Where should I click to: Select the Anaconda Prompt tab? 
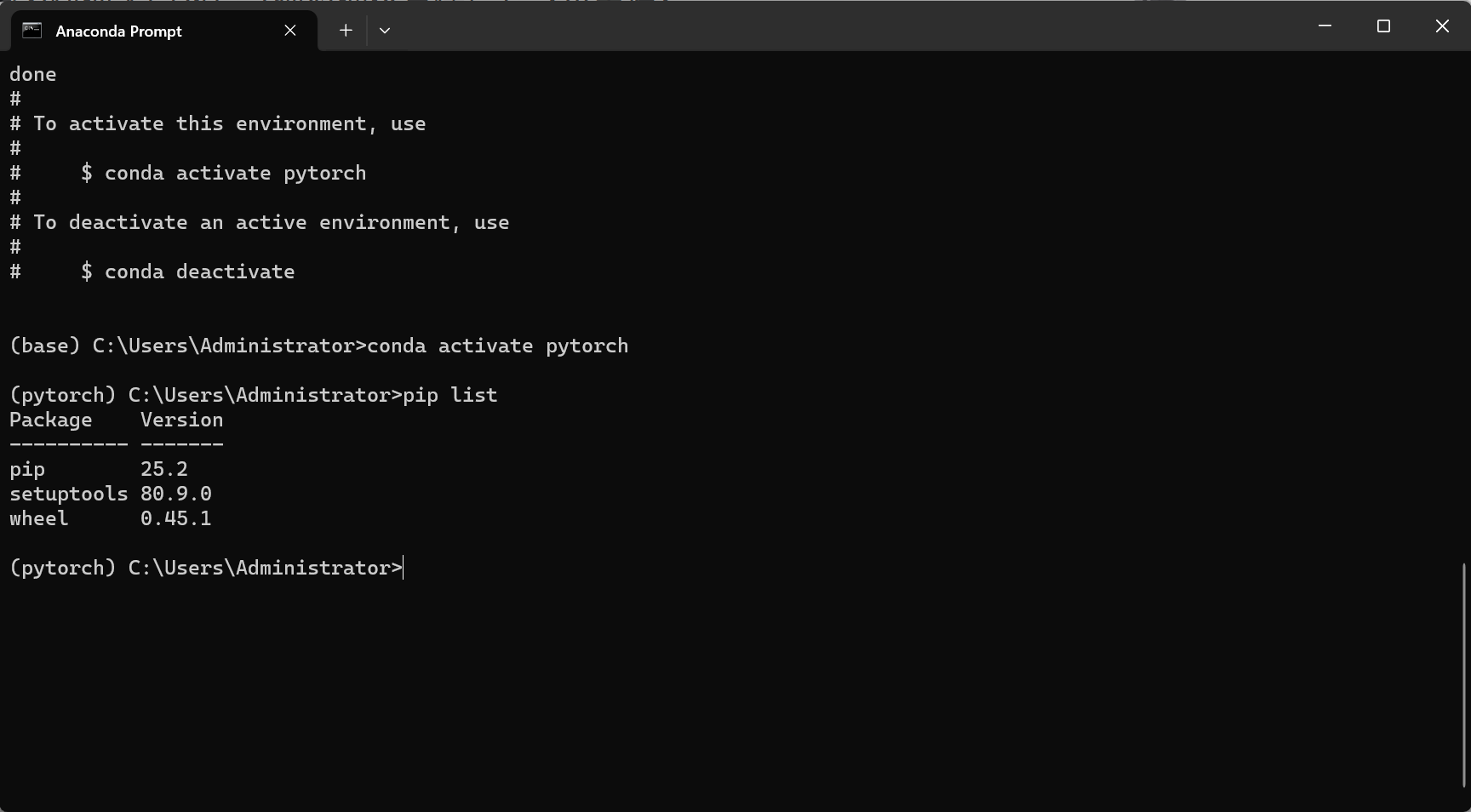pyautogui.click(x=164, y=31)
